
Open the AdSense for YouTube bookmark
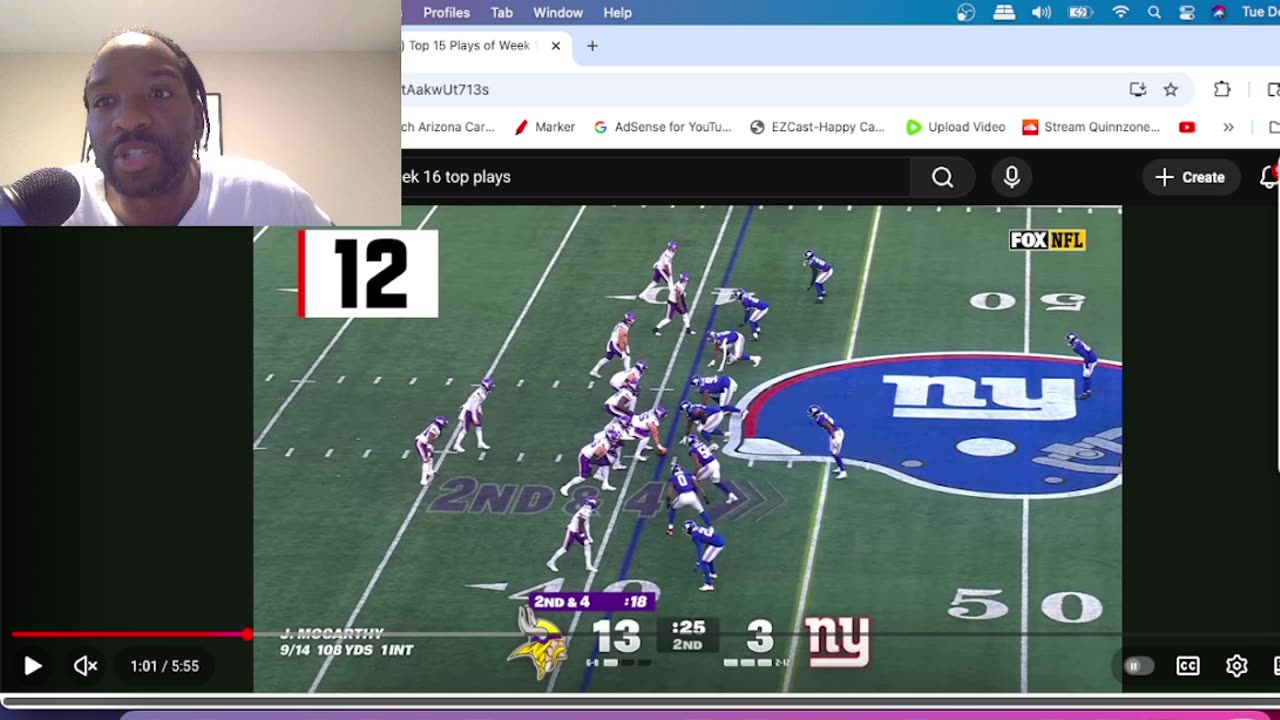coord(662,127)
